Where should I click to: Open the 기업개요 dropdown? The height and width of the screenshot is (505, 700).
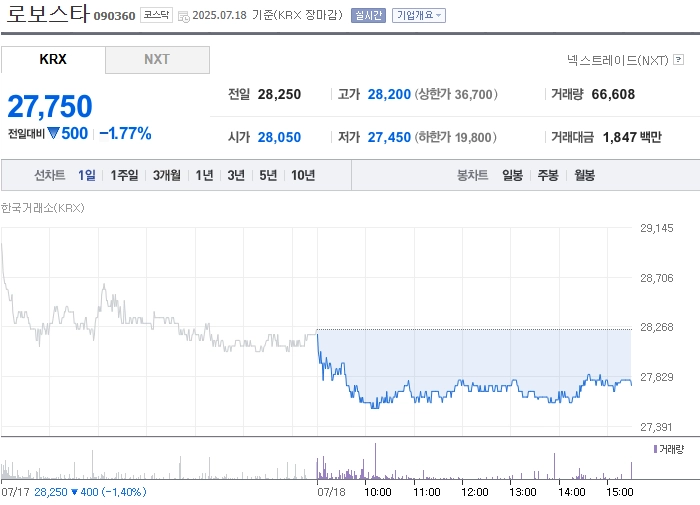tap(419, 15)
